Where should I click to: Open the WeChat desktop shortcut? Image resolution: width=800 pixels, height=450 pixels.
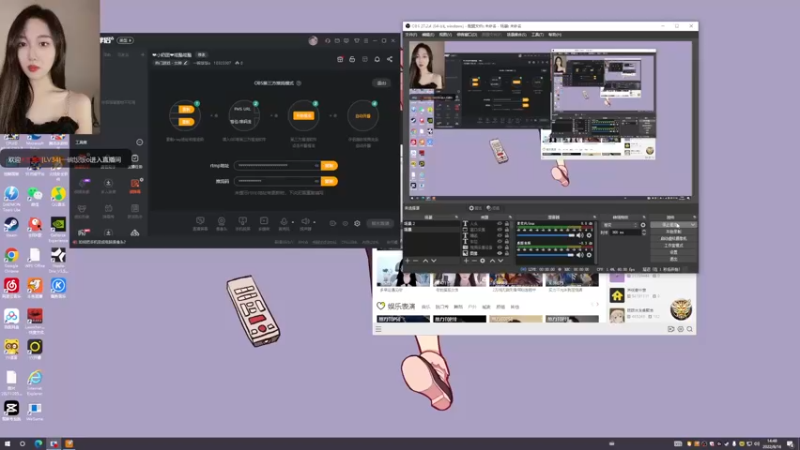point(35,196)
